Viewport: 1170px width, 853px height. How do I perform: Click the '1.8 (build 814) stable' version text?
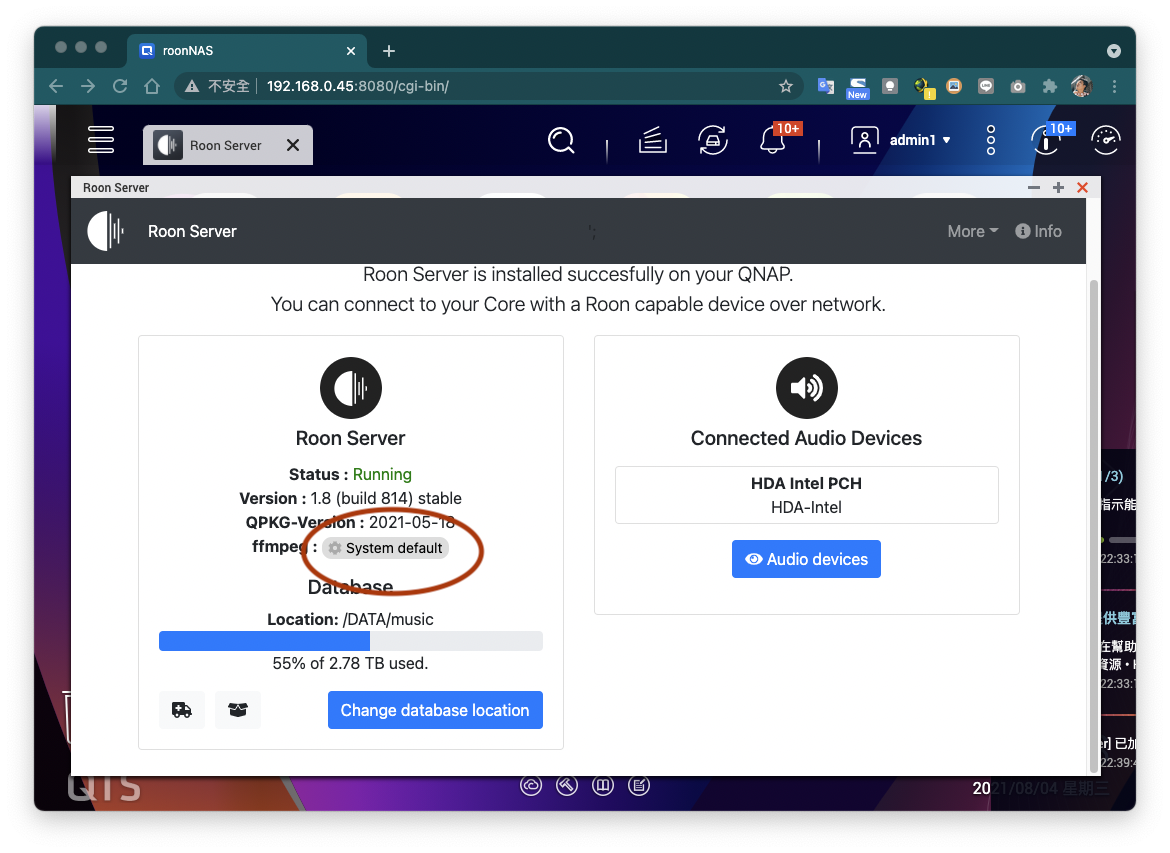(386, 498)
